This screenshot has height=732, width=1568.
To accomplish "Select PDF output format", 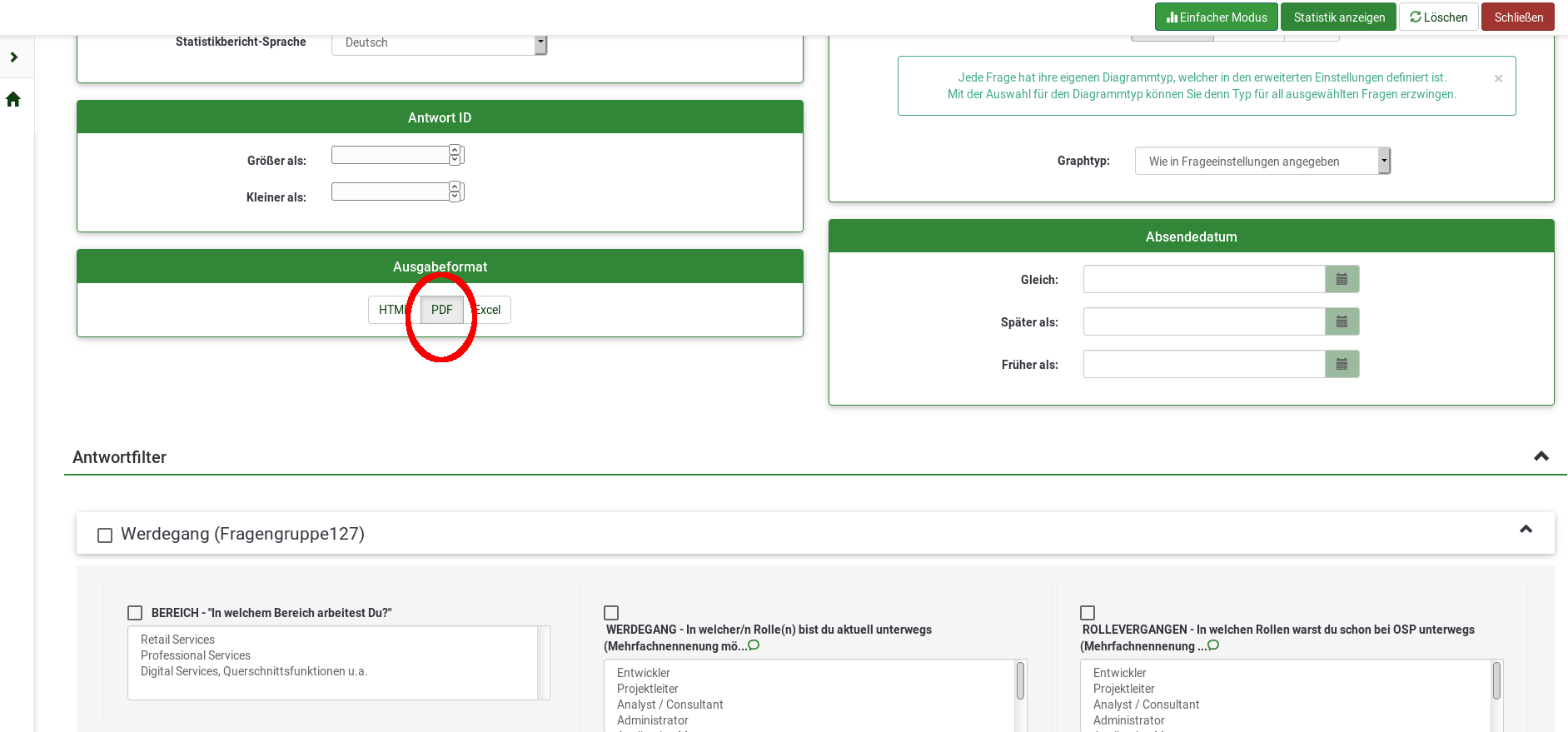I will (442, 310).
